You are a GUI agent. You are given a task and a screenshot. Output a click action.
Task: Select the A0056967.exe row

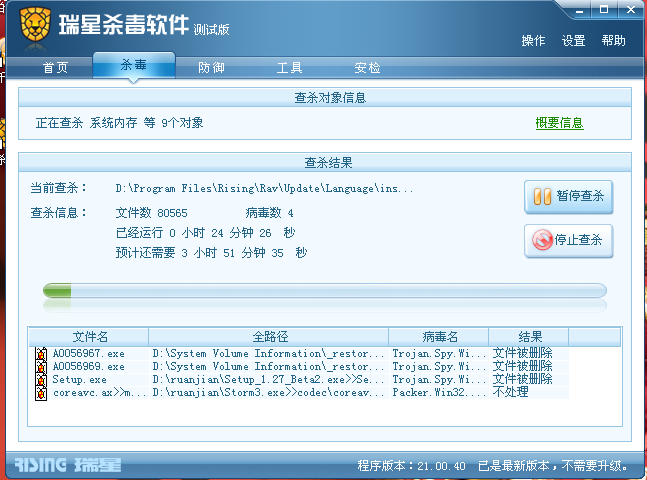299,354
